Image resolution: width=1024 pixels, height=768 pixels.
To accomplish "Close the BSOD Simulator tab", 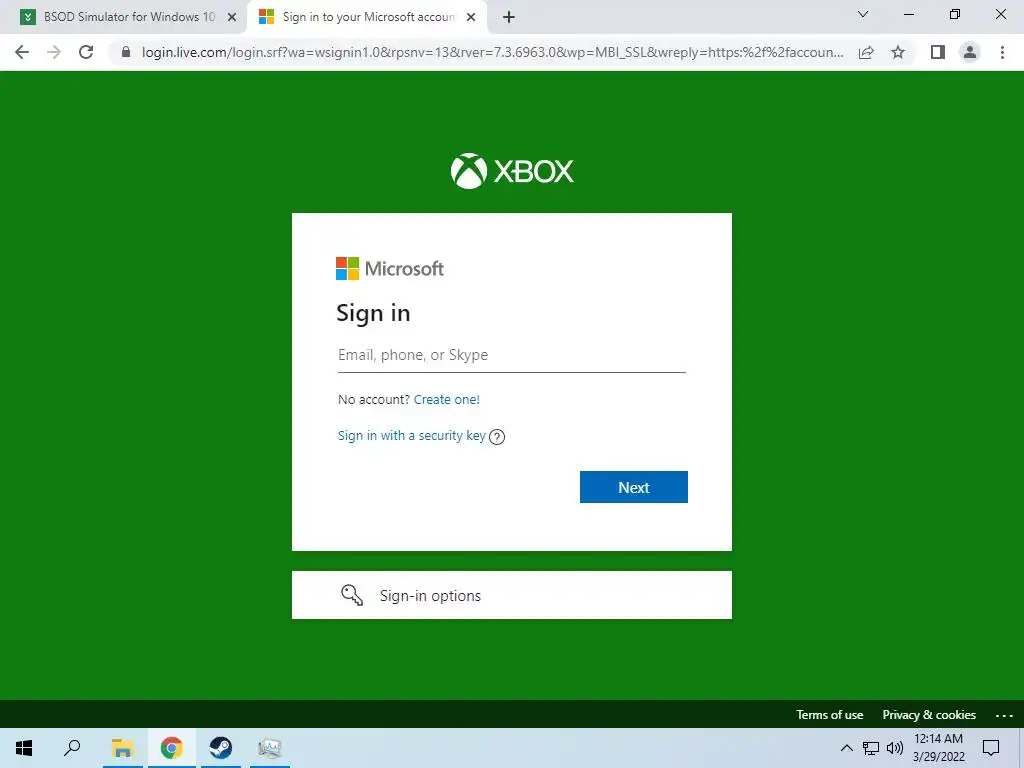I will point(232,17).
